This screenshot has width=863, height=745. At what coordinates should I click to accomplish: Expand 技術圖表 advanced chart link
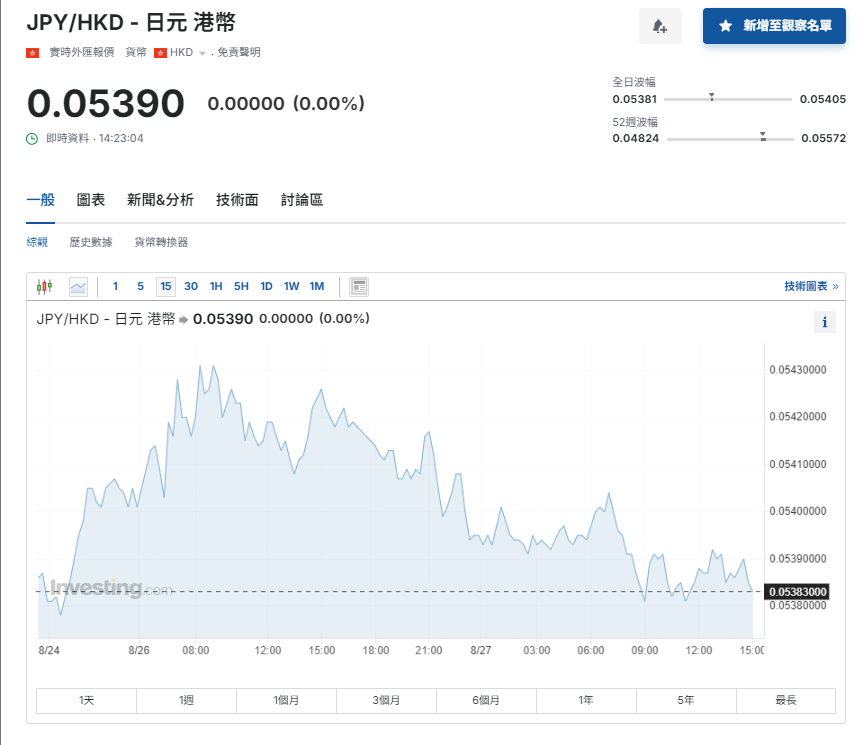810,287
